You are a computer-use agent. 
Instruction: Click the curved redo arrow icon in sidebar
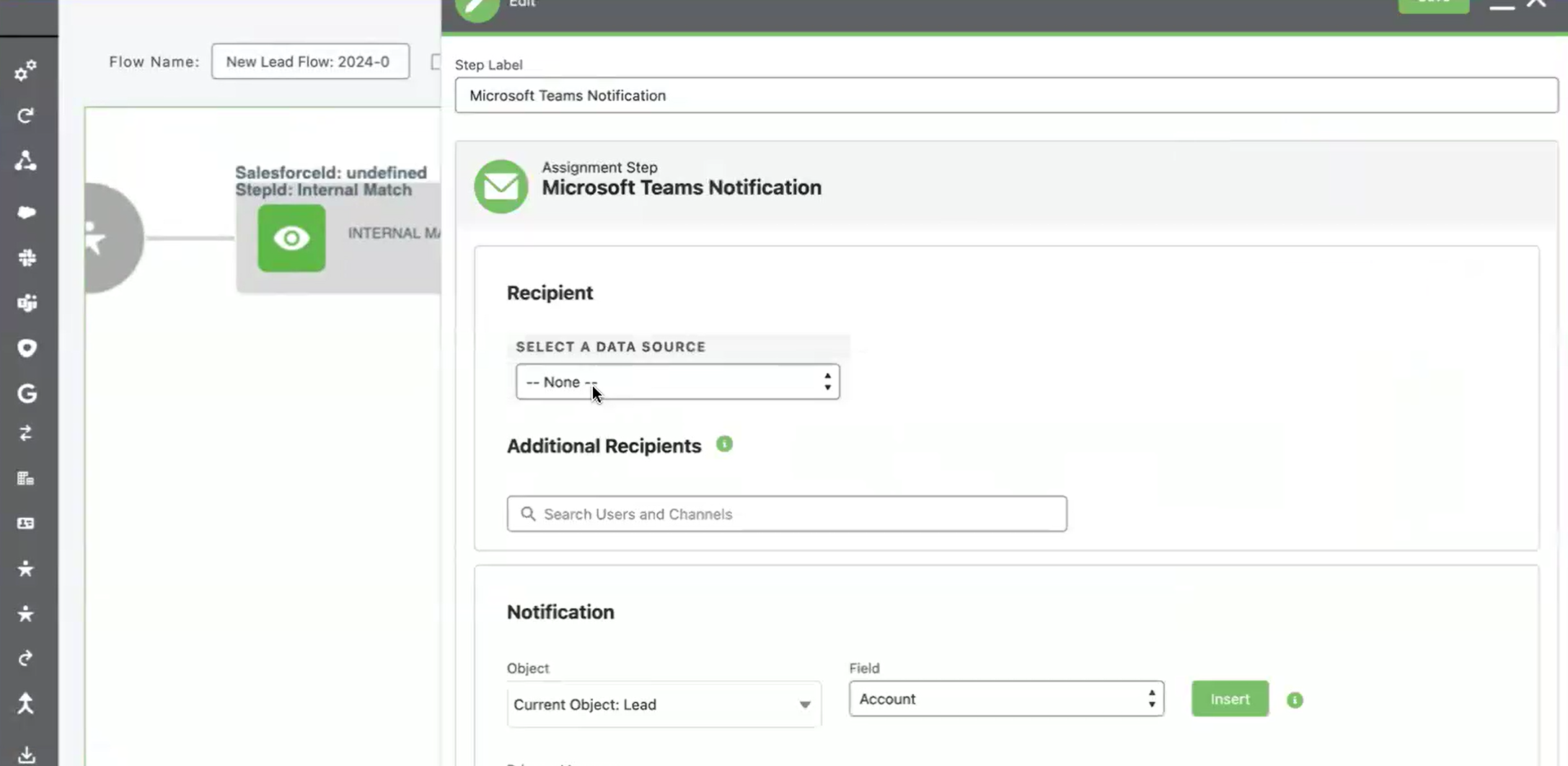[x=26, y=659]
